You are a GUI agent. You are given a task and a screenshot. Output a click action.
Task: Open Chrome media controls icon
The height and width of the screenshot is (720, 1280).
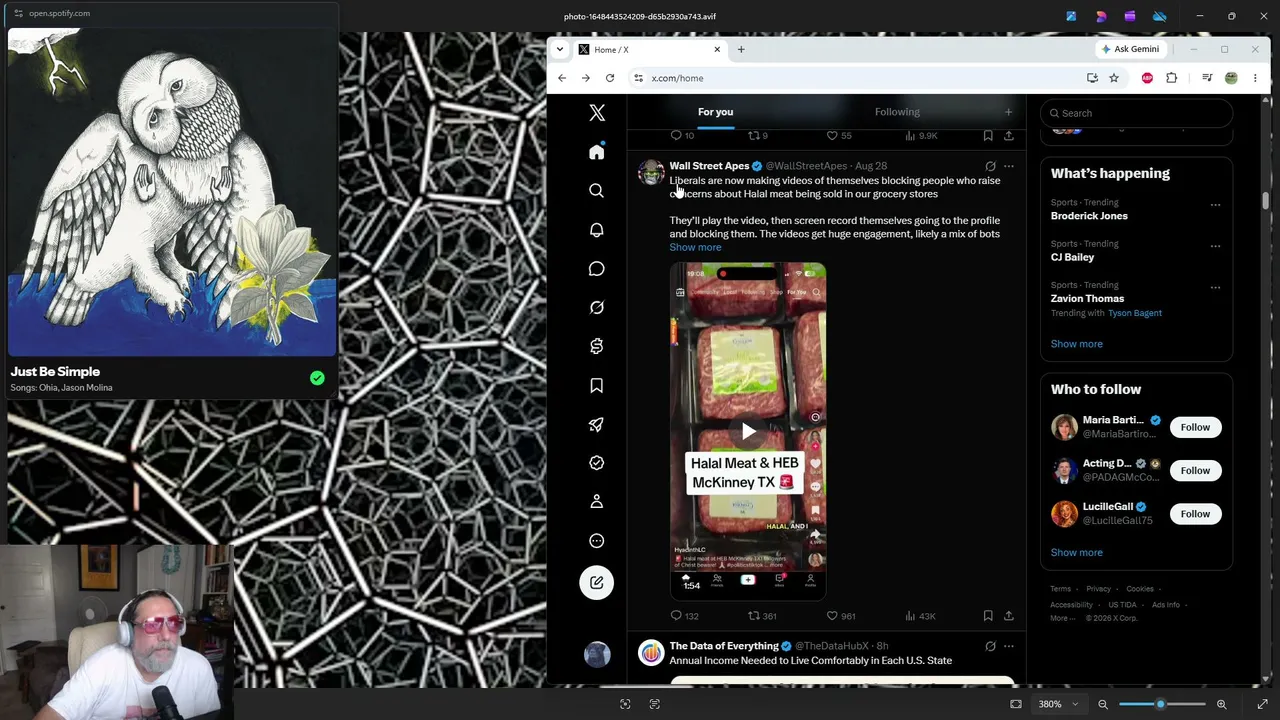pyautogui.click(x=1207, y=78)
